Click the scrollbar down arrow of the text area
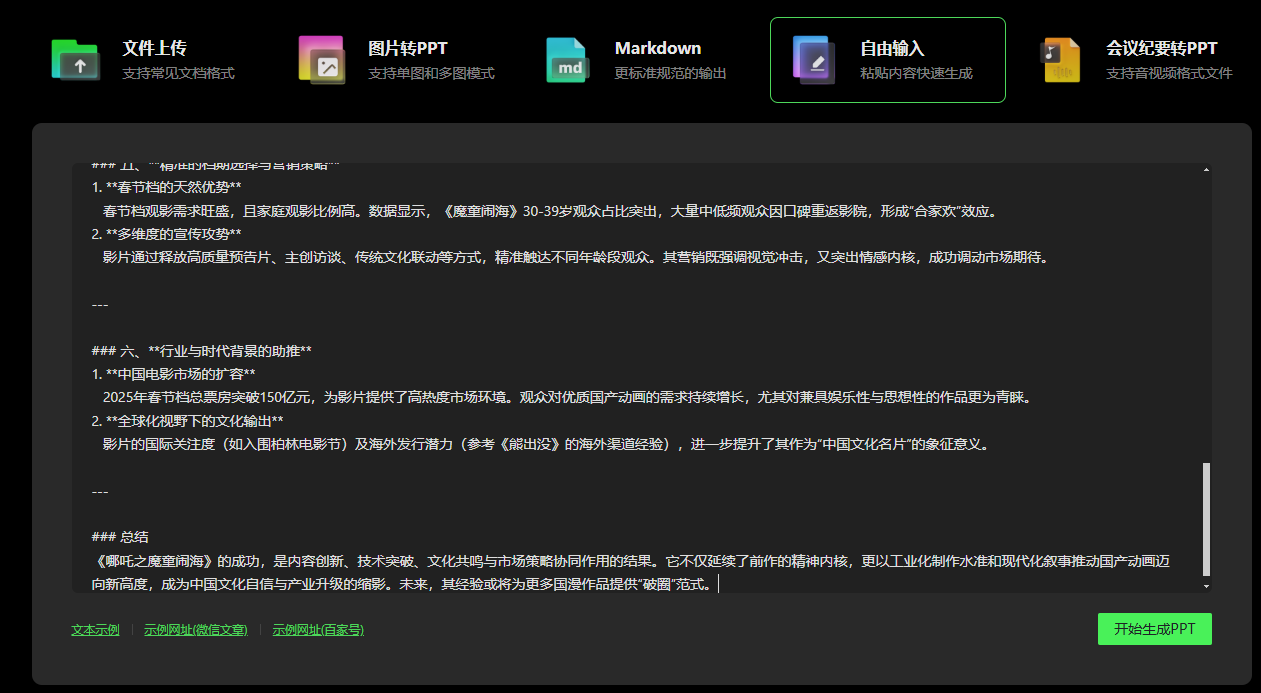This screenshot has height=693, width=1261. pyautogui.click(x=1205, y=586)
